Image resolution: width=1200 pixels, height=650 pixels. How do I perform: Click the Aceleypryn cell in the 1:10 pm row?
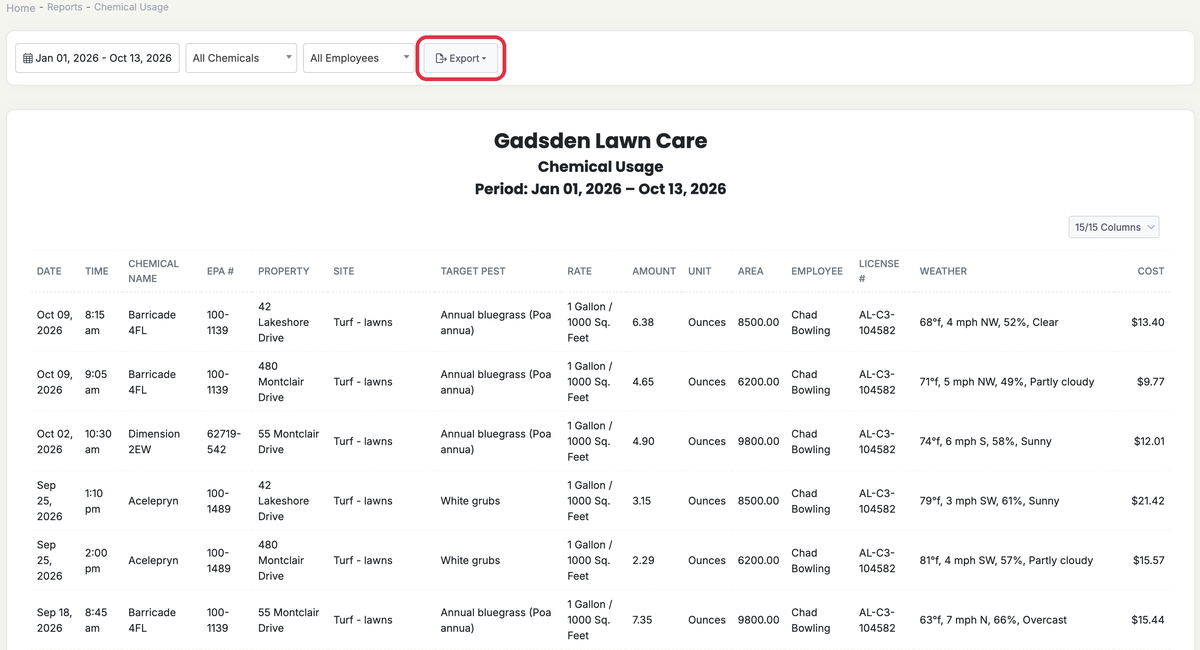153,501
